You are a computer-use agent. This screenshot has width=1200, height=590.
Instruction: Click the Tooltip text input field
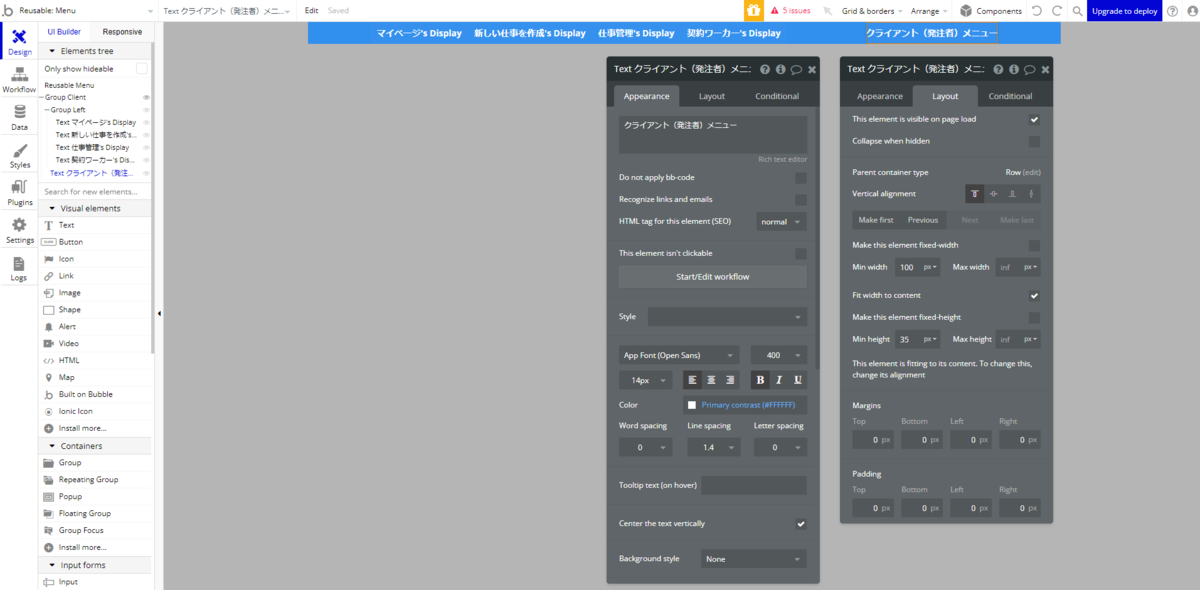point(754,486)
